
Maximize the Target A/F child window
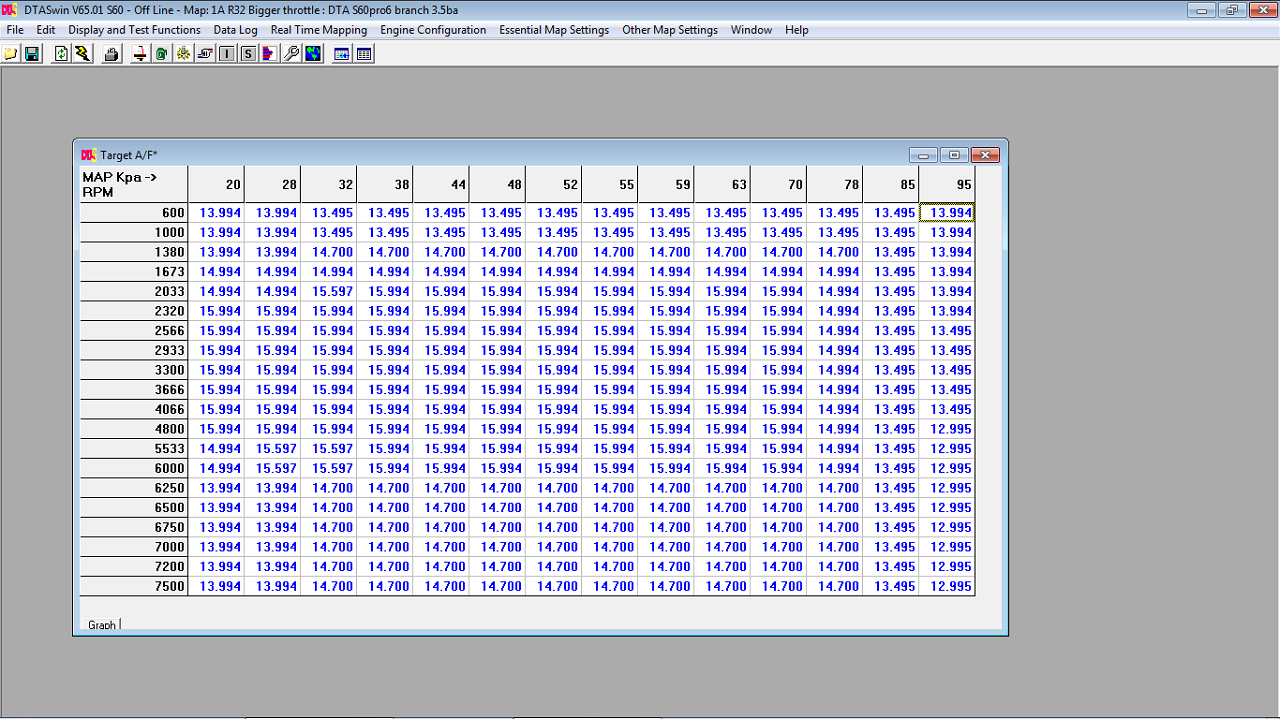pyautogui.click(x=954, y=155)
